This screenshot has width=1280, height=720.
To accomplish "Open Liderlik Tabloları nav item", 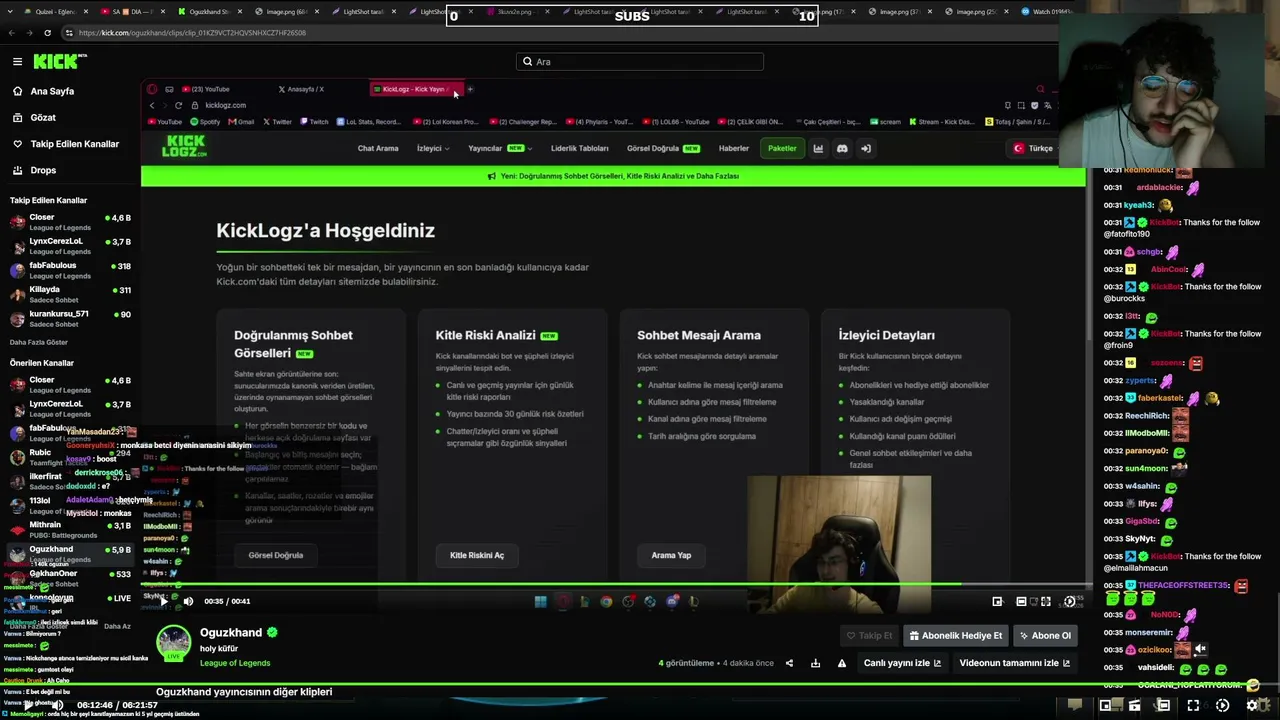I will pyautogui.click(x=580, y=148).
